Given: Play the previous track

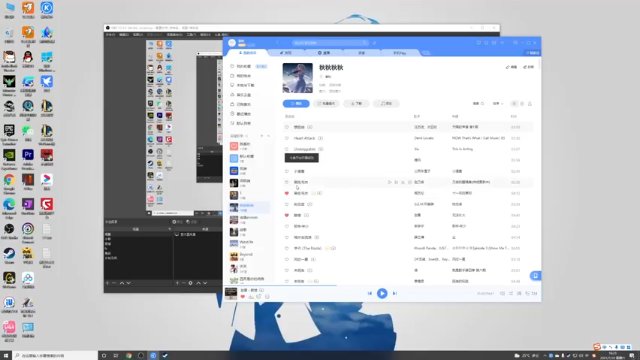Looking at the screenshot, I should pos(370,293).
